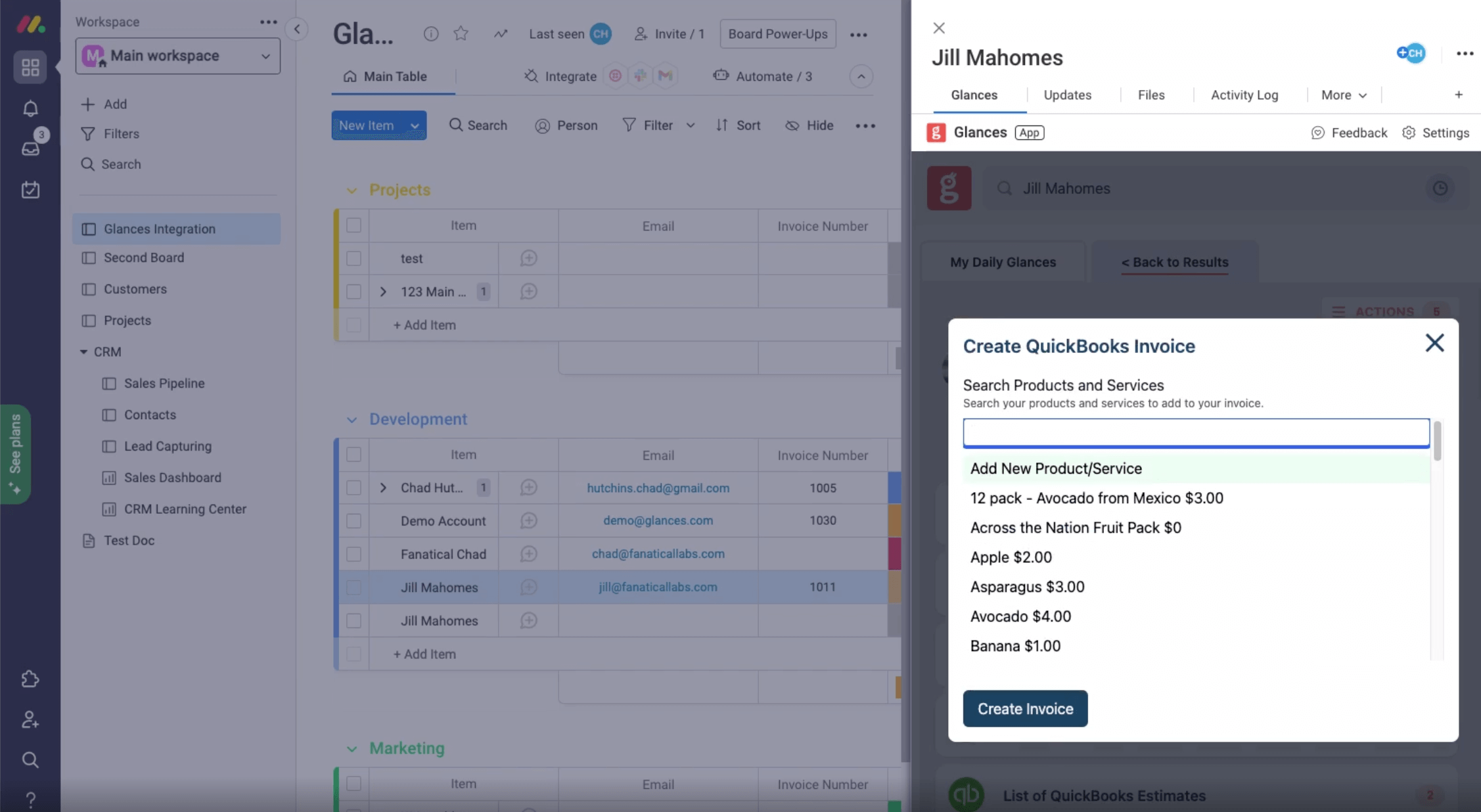
Task: Check the Marketing group header checkbox
Action: click(353, 784)
